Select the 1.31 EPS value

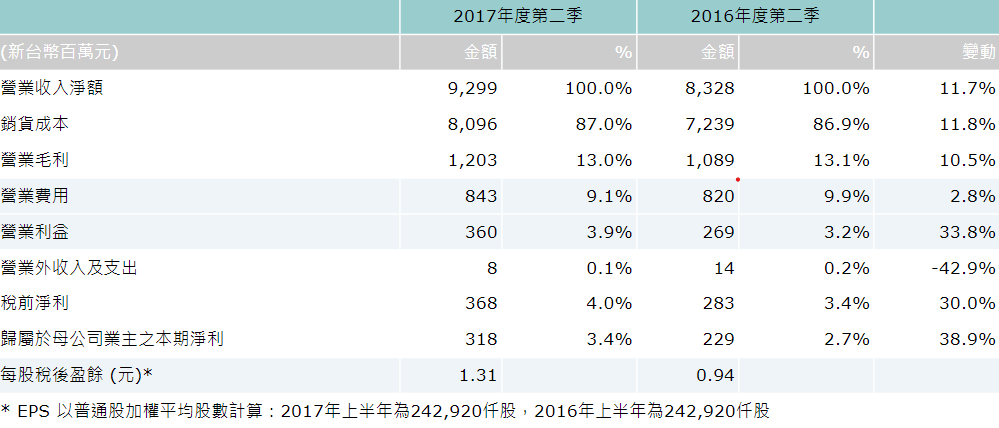(478, 375)
